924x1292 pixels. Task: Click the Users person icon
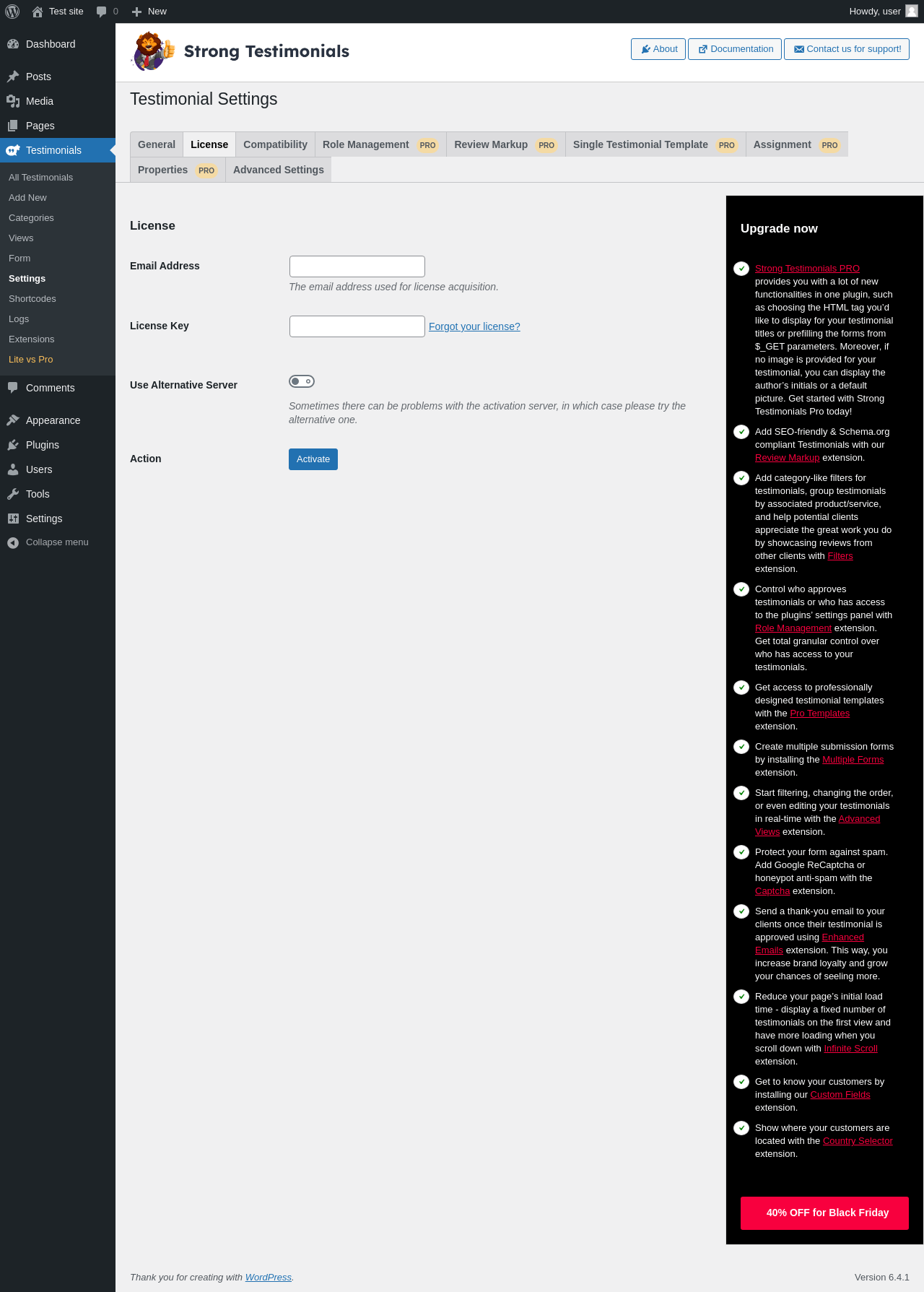(13, 469)
